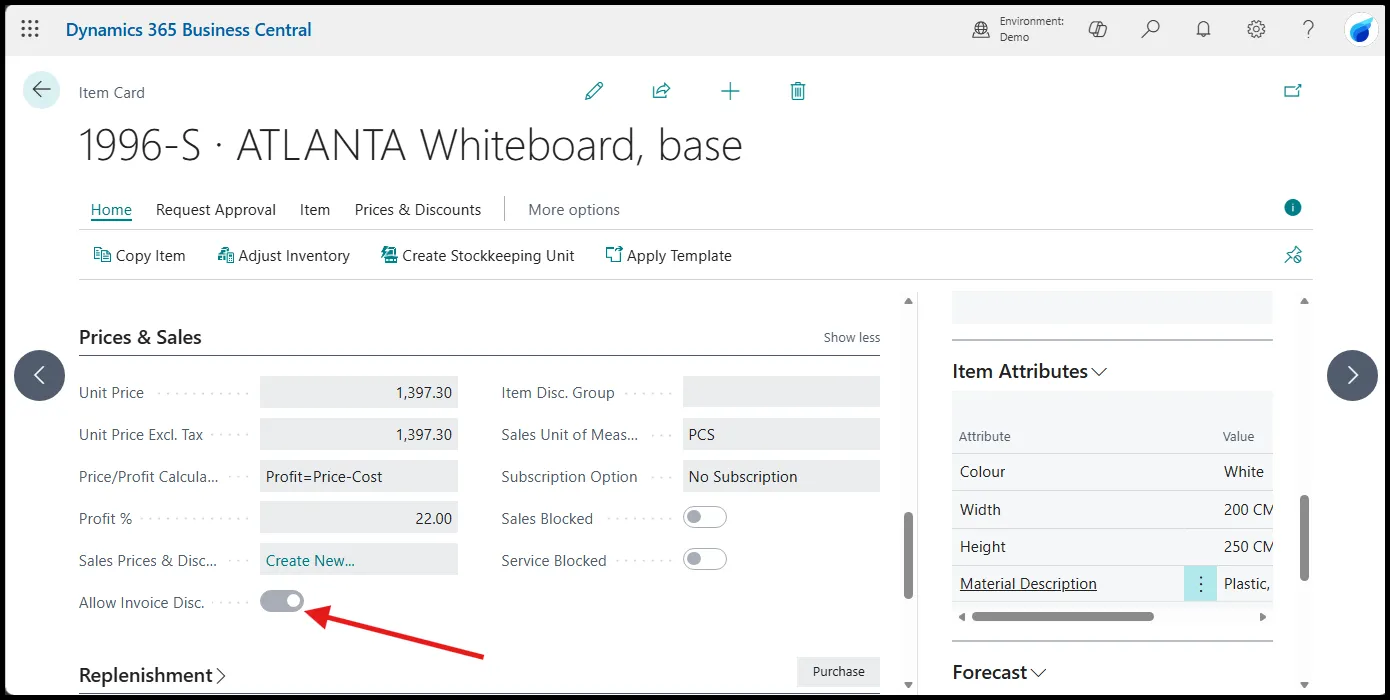This screenshot has height=700, width=1390.
Task: Go to next record arrow
Action: (x=1352, y=375)
